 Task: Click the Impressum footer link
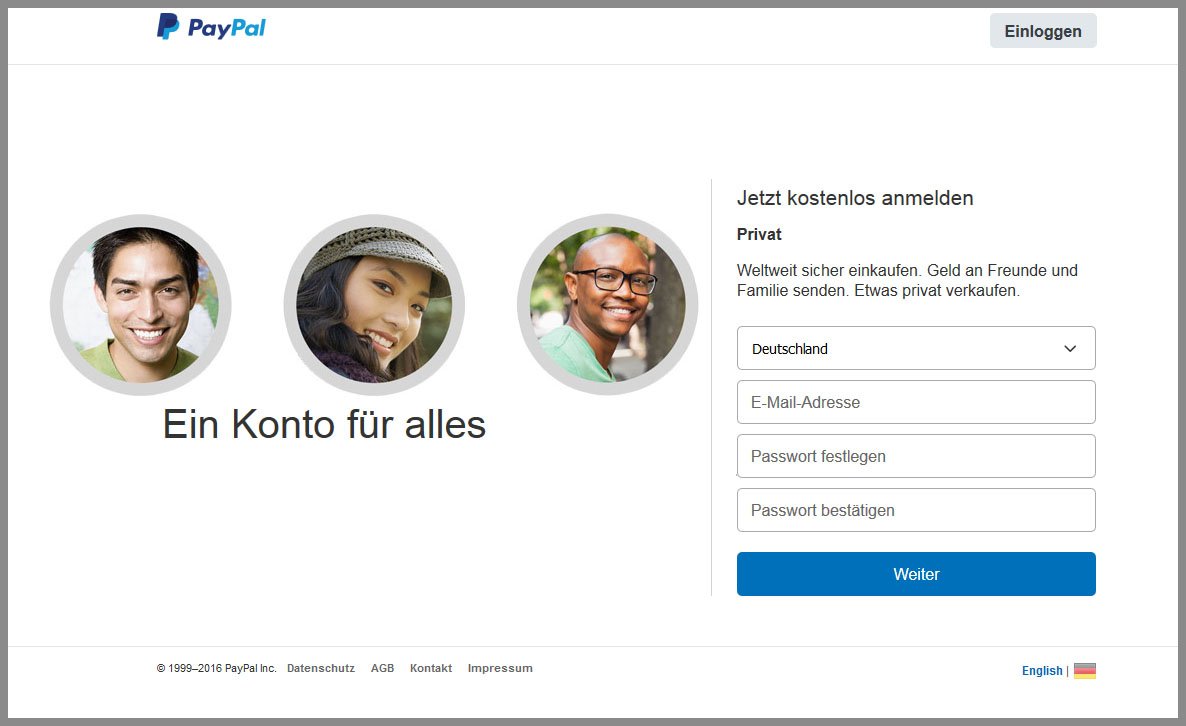click(x=500, y=667)
